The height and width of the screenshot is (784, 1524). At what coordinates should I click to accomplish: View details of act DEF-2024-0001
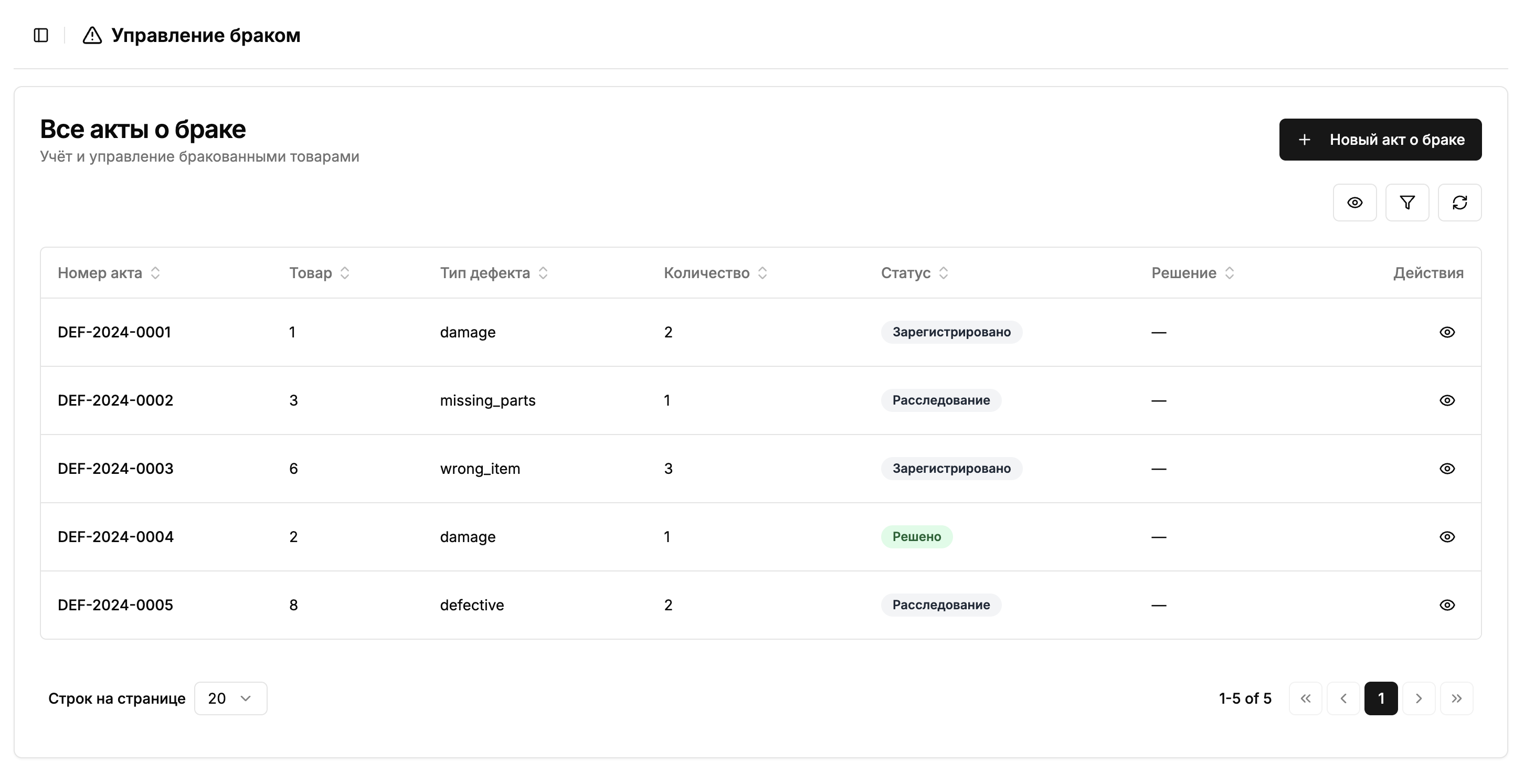(x=1446, y=332)
